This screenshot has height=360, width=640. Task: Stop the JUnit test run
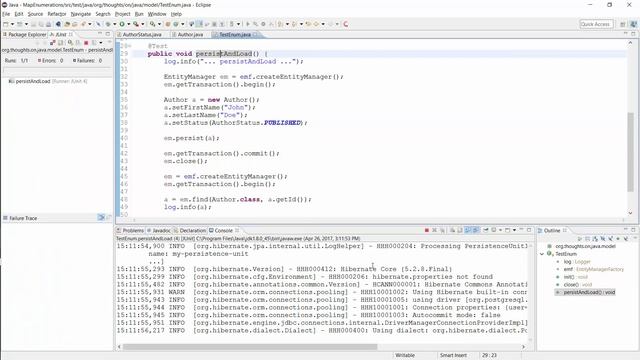coord(86,42)
